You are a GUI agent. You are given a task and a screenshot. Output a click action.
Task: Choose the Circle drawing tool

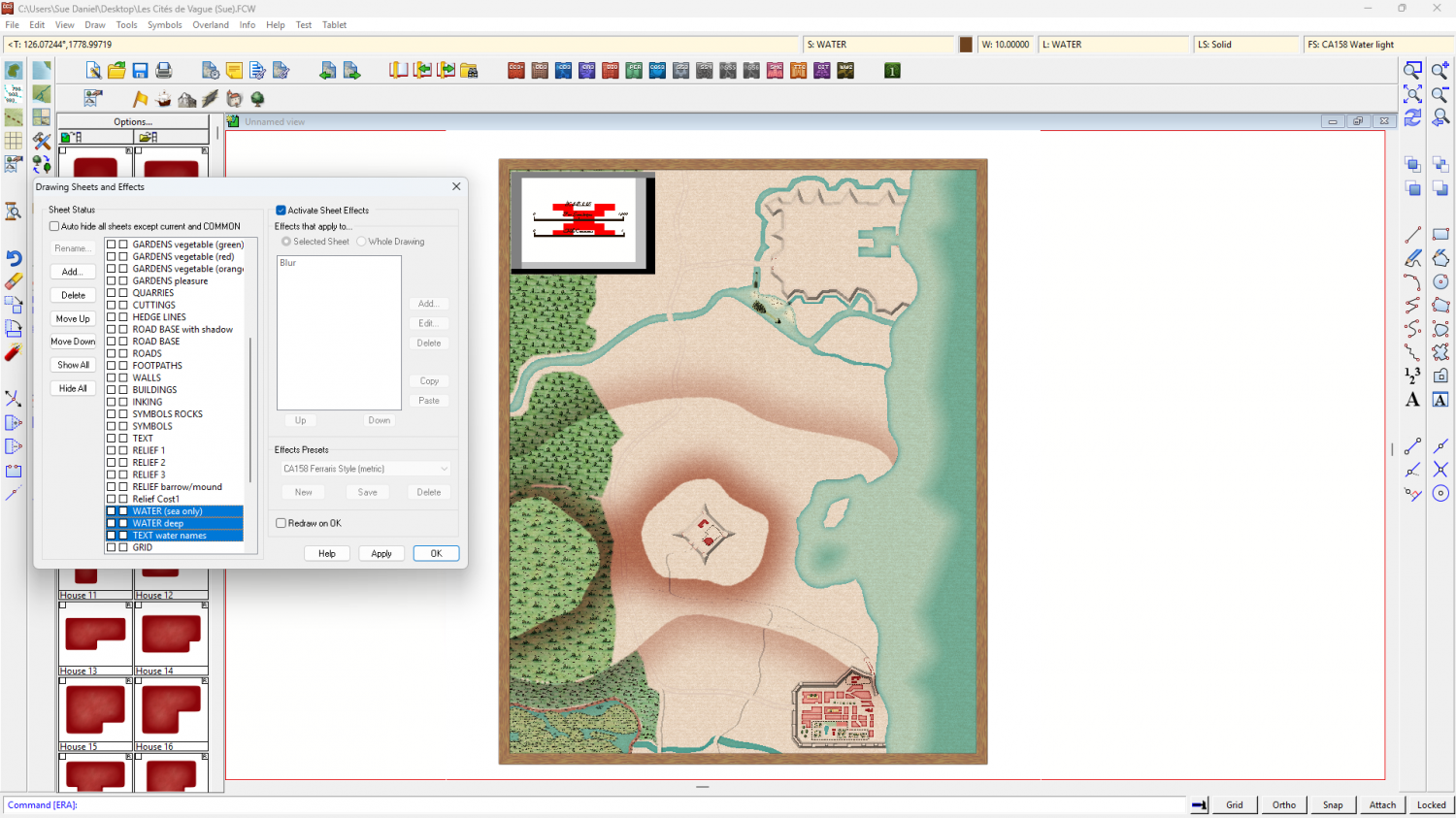(1440, 281)
